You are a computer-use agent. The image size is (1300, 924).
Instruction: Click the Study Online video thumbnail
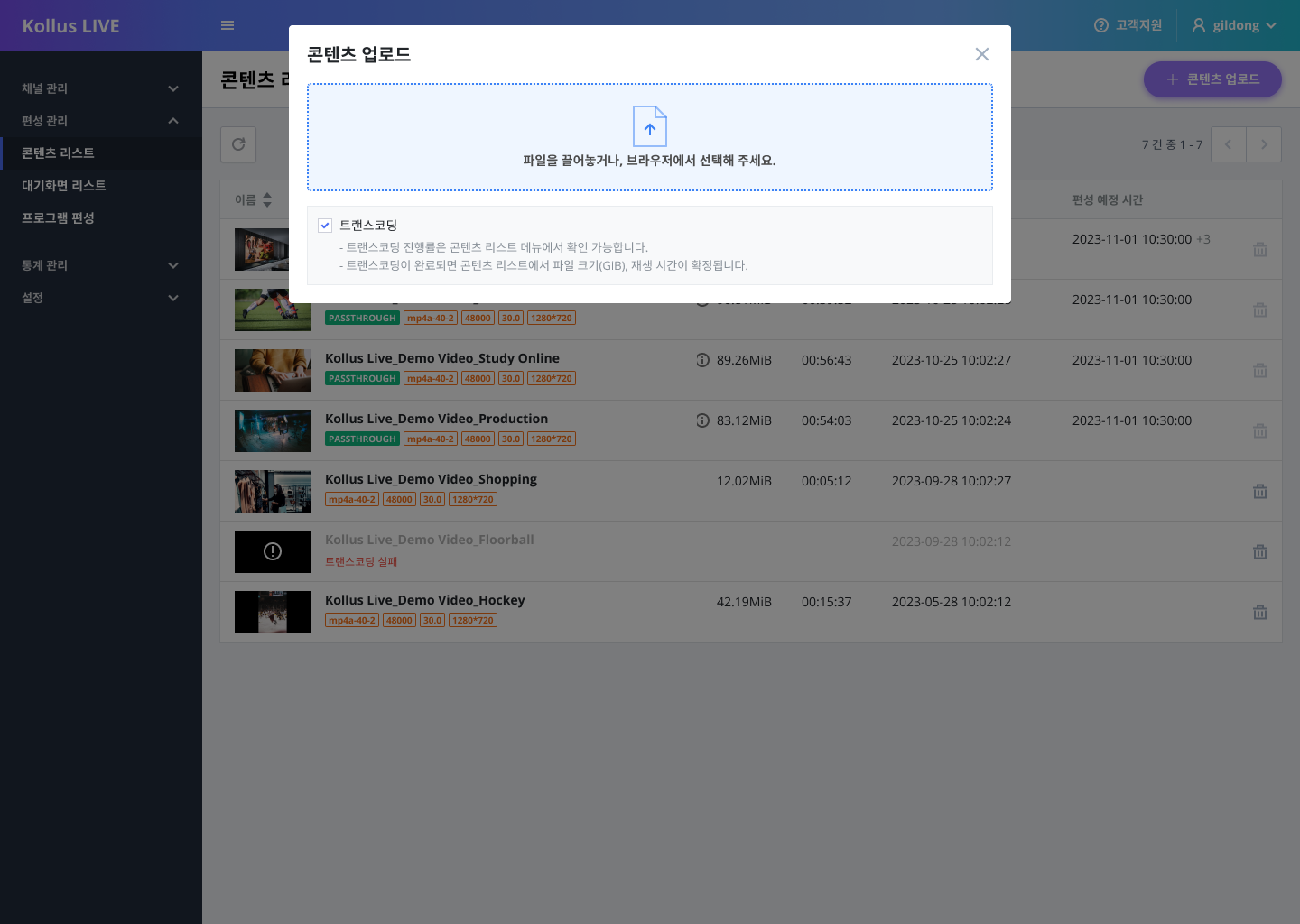(273, 370)
